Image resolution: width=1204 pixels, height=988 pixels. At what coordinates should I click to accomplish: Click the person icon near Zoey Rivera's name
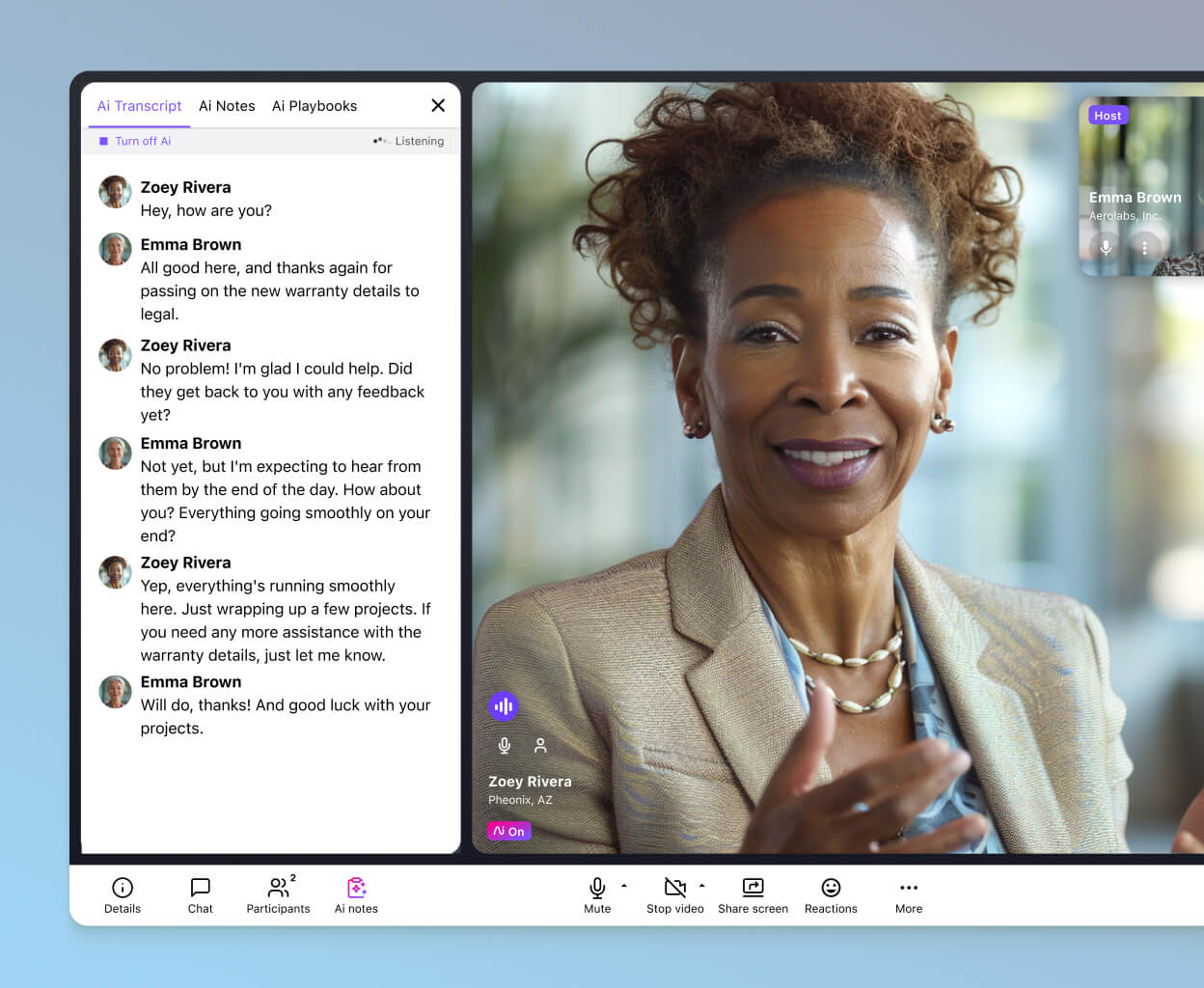pyautogui.click(x=540, y=745)
